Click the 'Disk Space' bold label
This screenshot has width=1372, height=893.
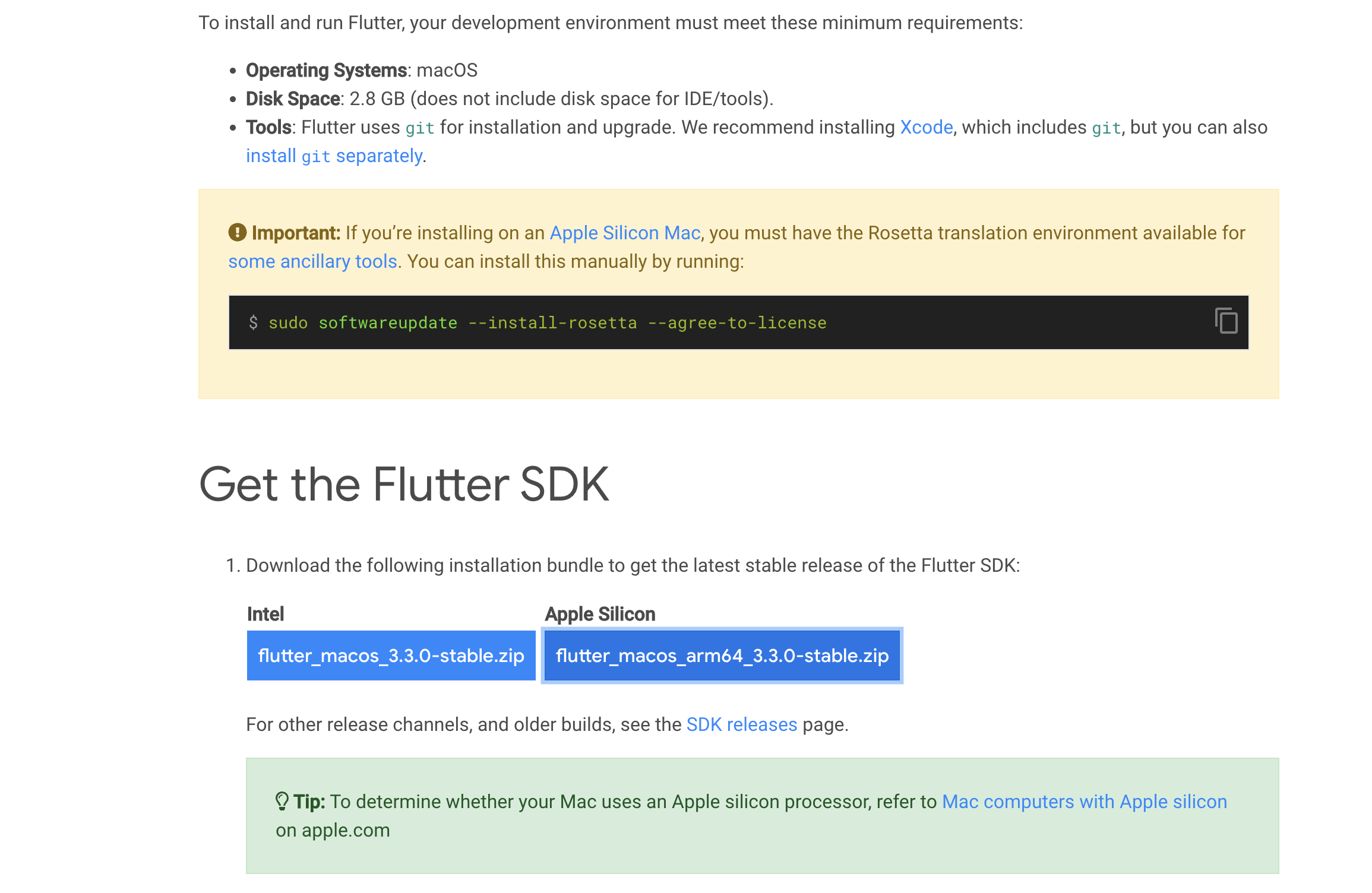click(x=293, y=99)
